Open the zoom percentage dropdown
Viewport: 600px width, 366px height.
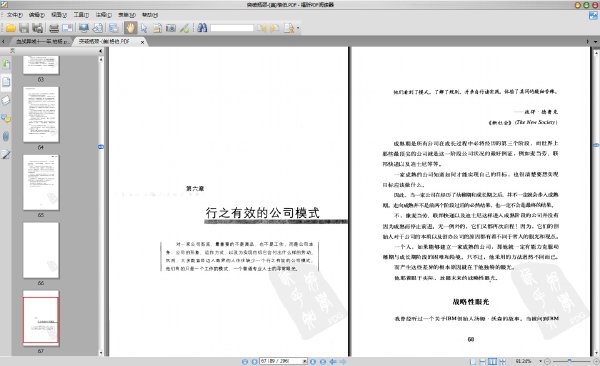(x=540, y=361)
